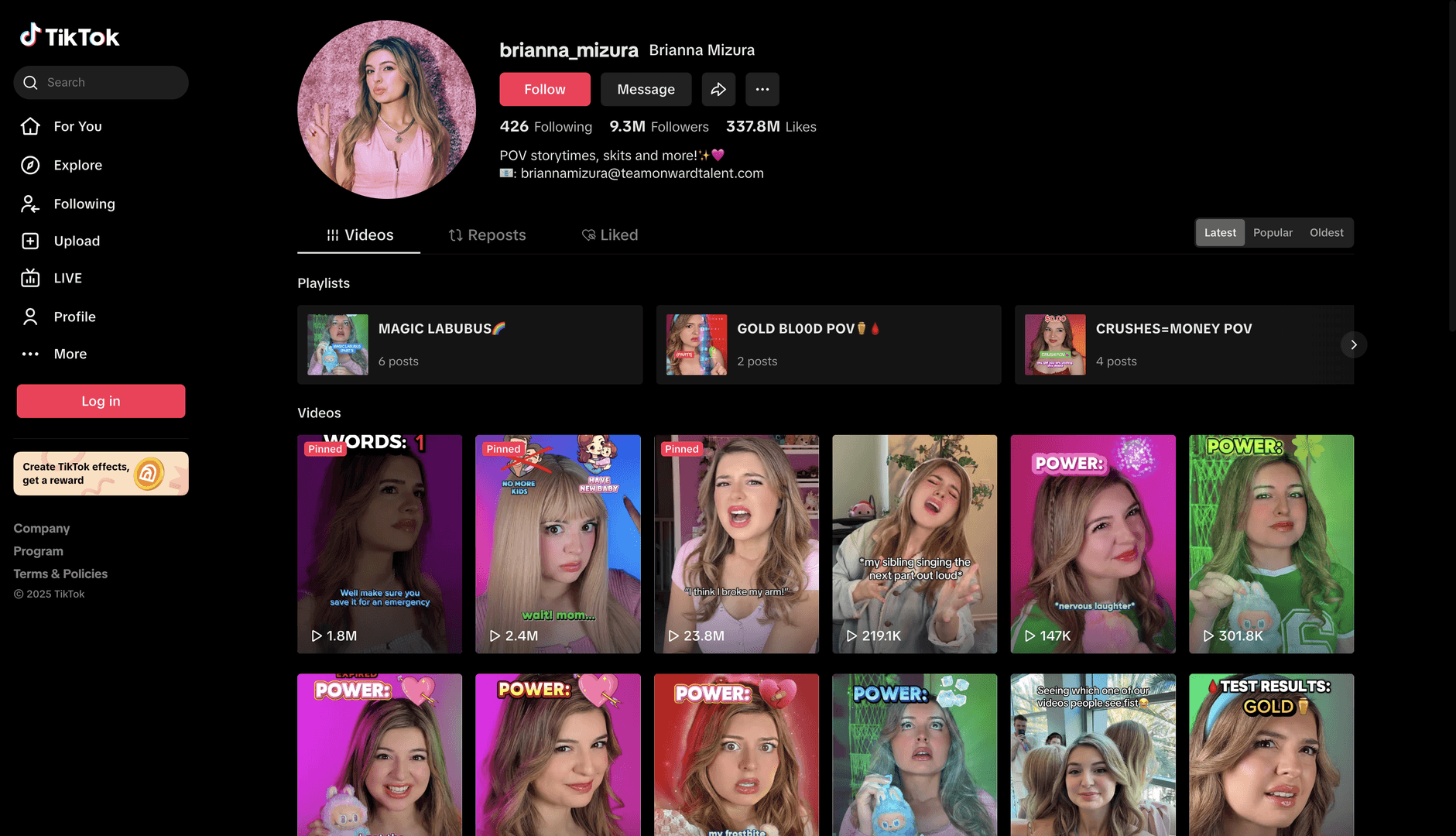
Task: Open the LIVE icon in sidebar
Action: click(x=30, y=278)
